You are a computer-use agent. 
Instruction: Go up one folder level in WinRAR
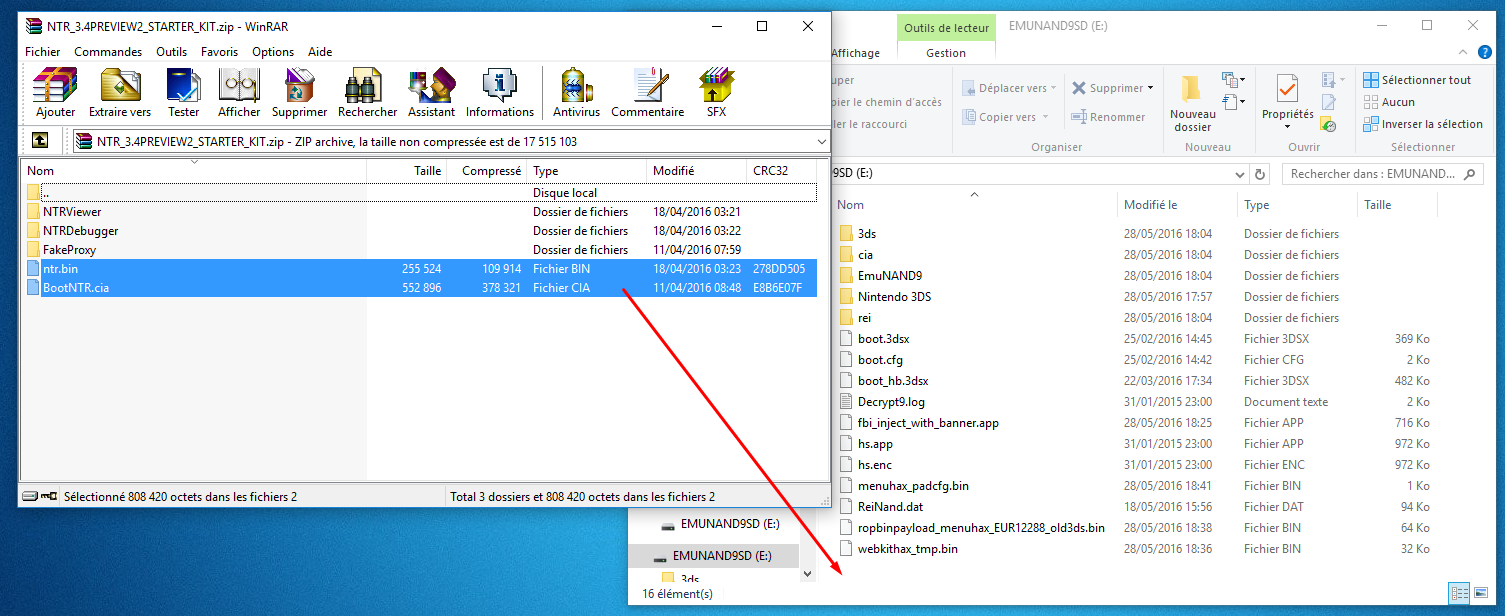[40, 141]
